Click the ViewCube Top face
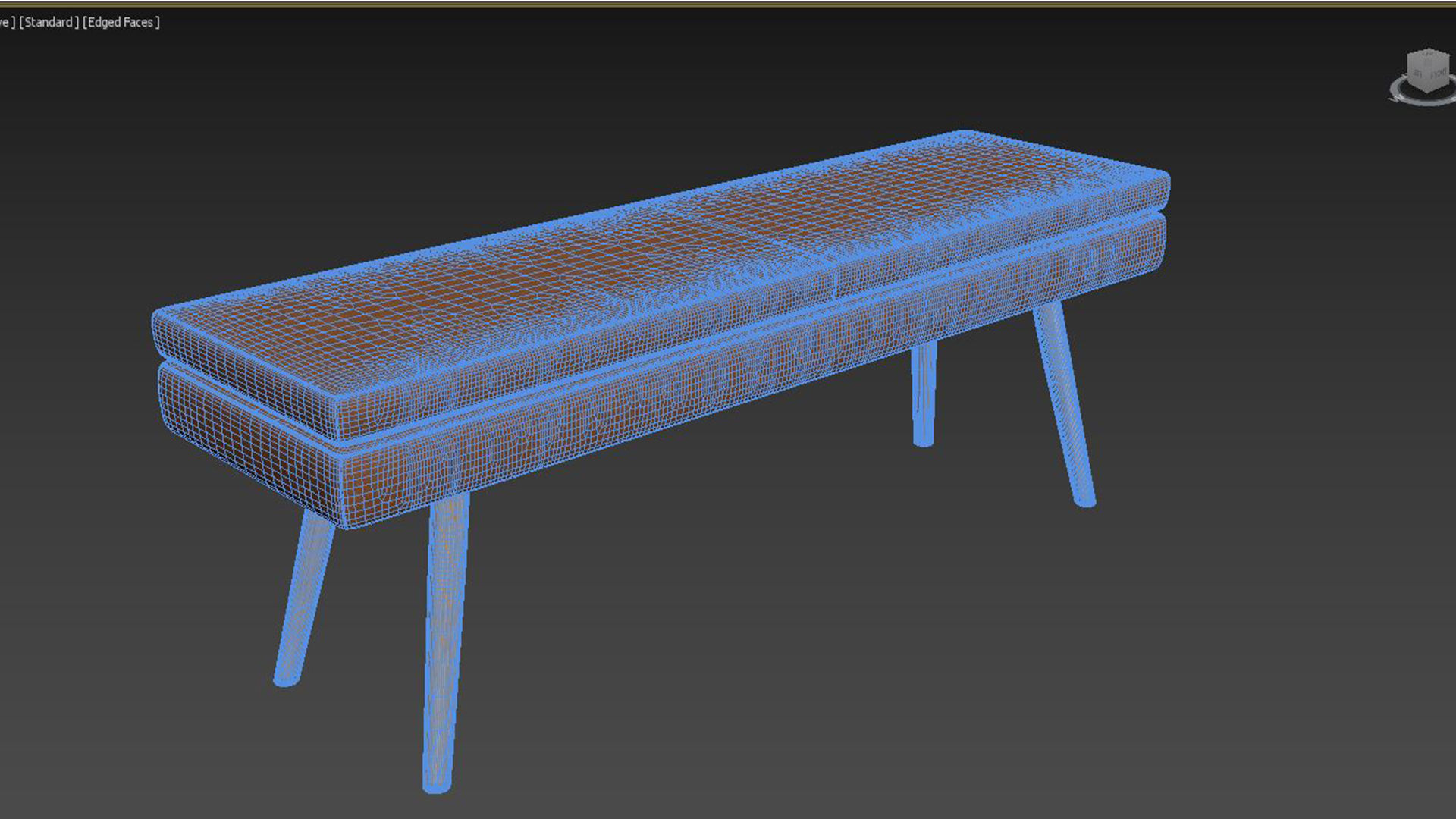The width and height of the screenshot is (1456, 819). [x=1429, y=53]
